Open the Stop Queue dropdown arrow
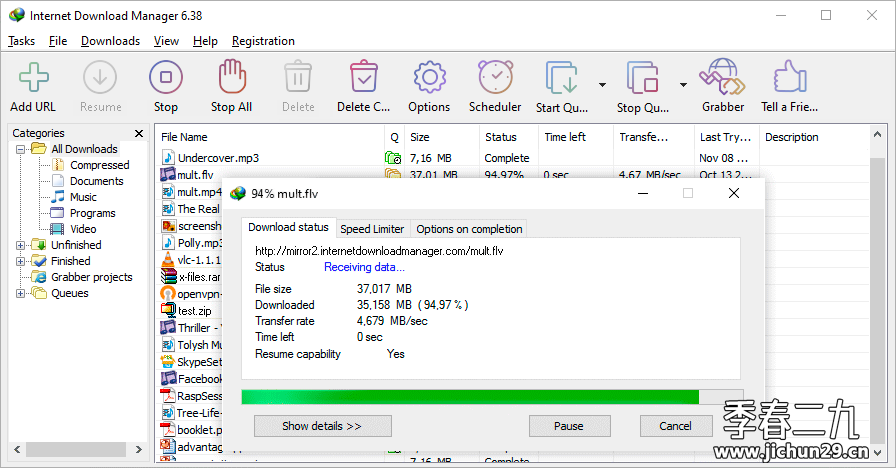The width and height of the screenshot is (896, 468). tap(683, 85)
